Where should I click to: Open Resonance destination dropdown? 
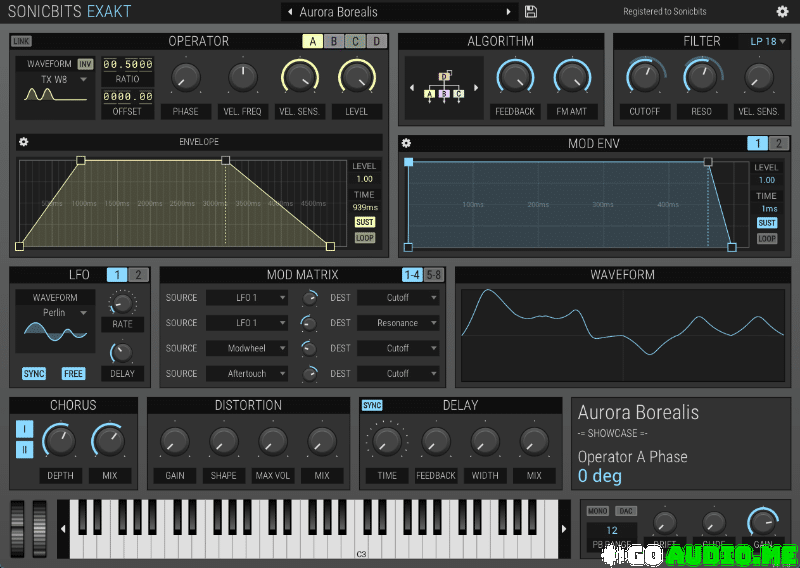point(398,323)
